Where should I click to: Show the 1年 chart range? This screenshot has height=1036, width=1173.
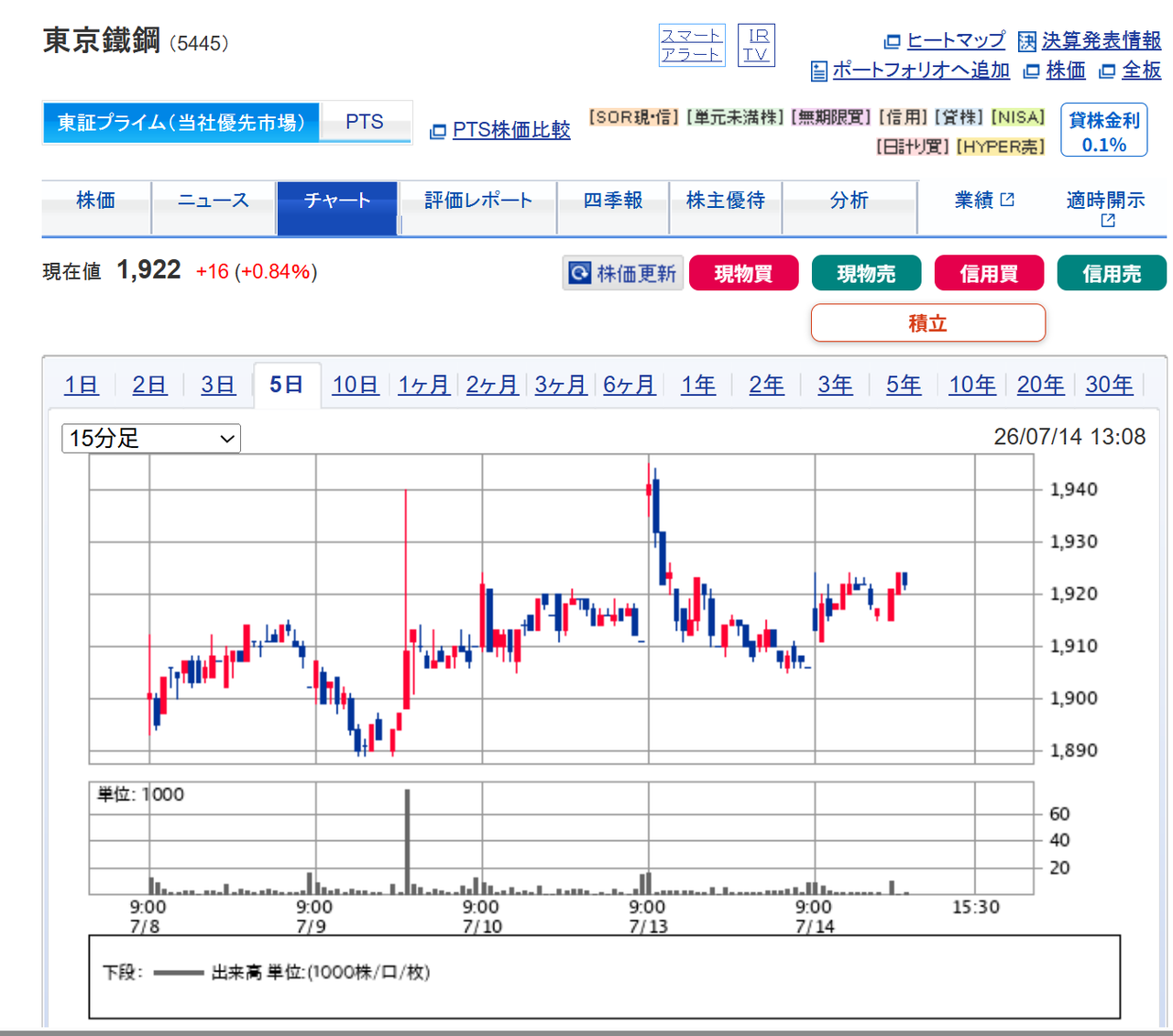pyautogui.click(x=698, y=385)
